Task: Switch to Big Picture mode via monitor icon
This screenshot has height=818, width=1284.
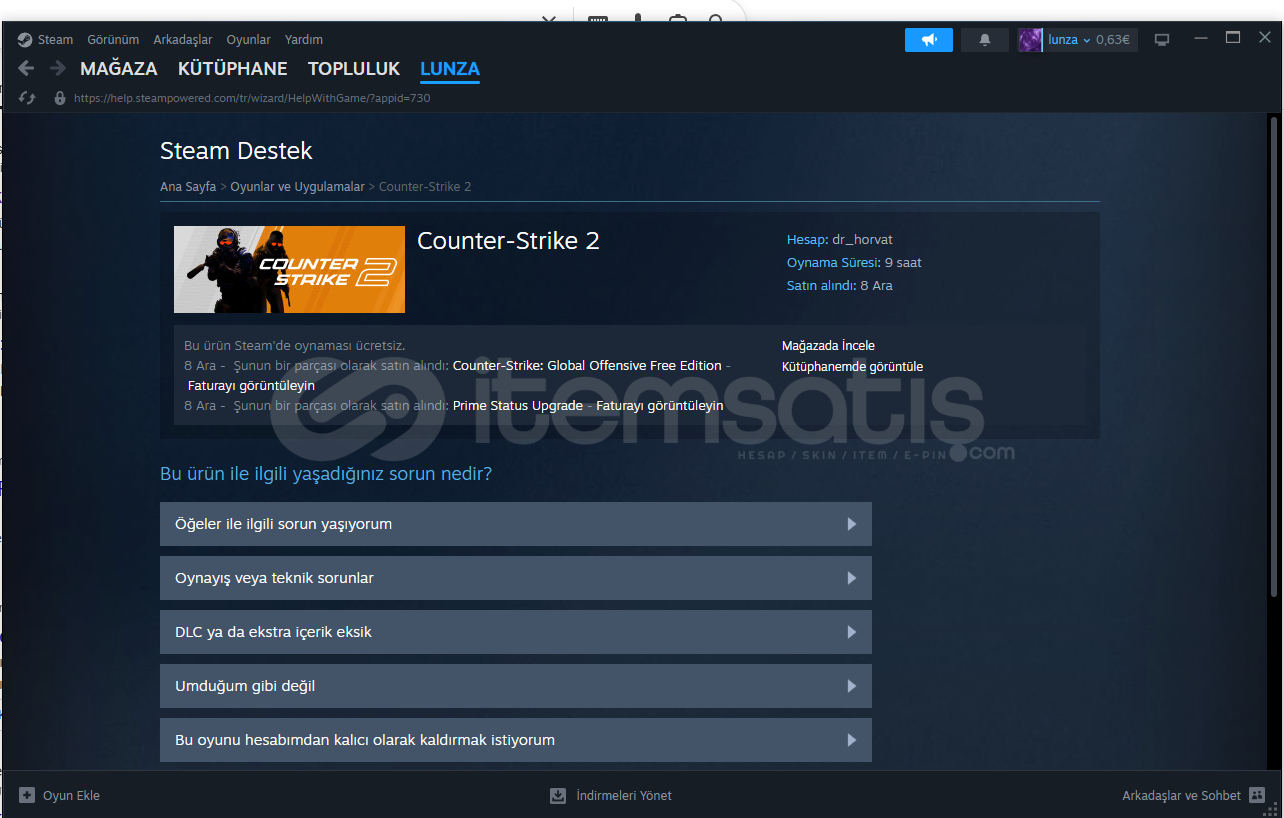Action: (1162, 40)
